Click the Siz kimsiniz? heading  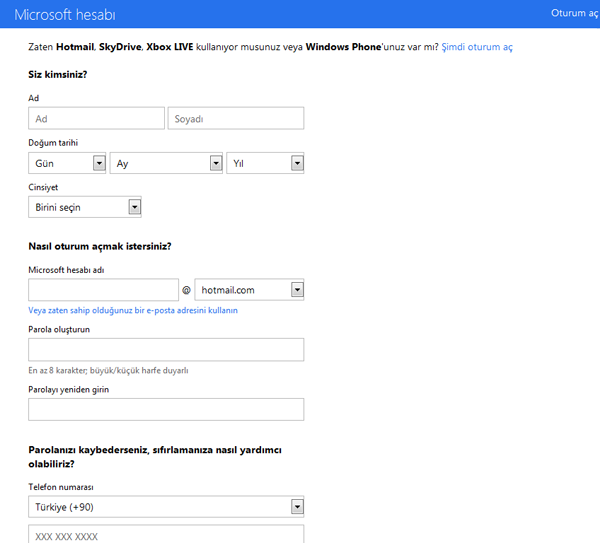click(58, 74)
